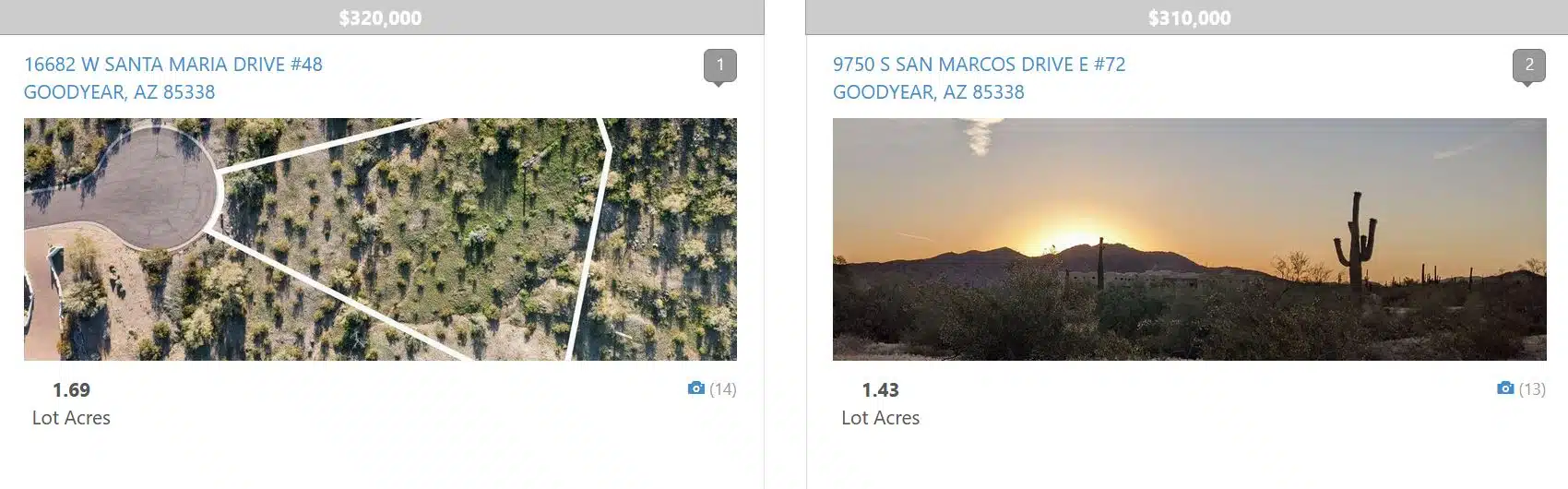Select the $320,000 price header bar
Screen dimensions: 1568x489
[382, 18]
